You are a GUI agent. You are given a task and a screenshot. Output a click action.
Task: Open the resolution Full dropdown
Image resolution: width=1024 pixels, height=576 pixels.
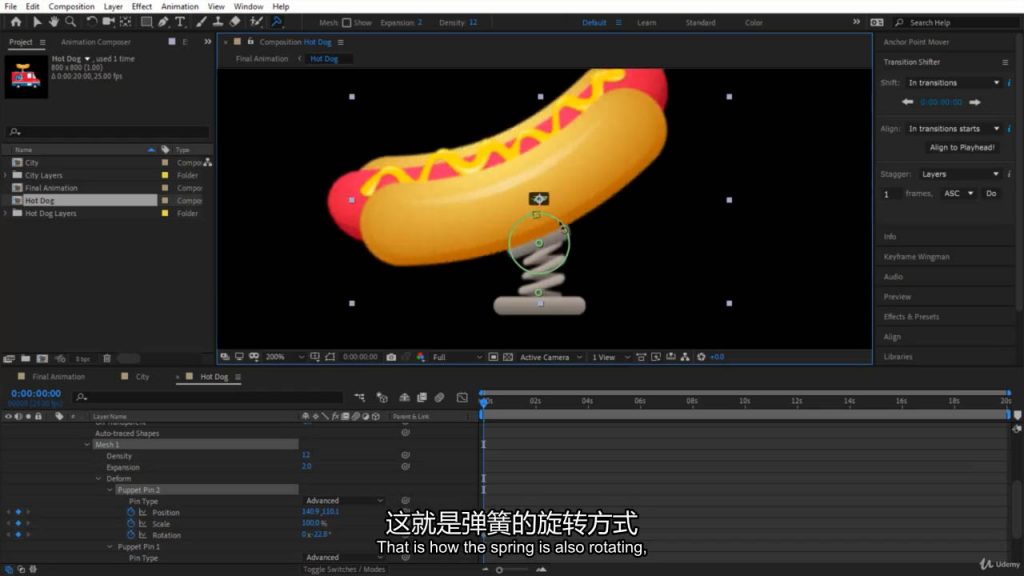457,357
